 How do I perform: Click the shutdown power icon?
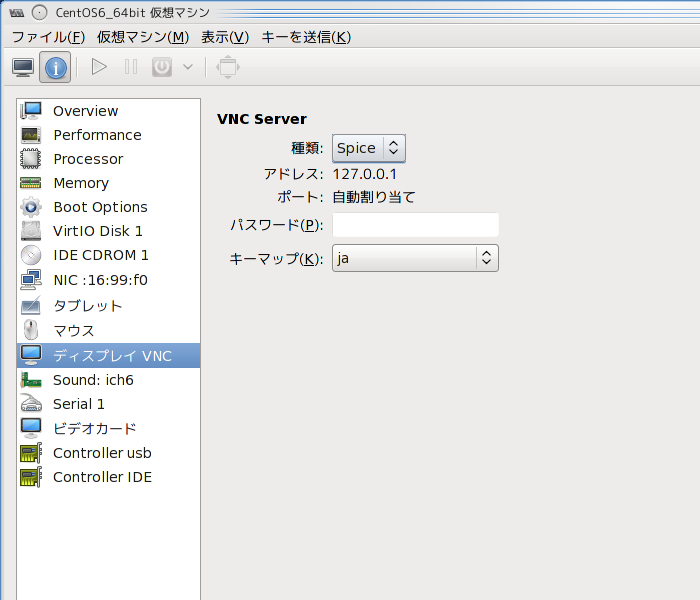[162, 67]
